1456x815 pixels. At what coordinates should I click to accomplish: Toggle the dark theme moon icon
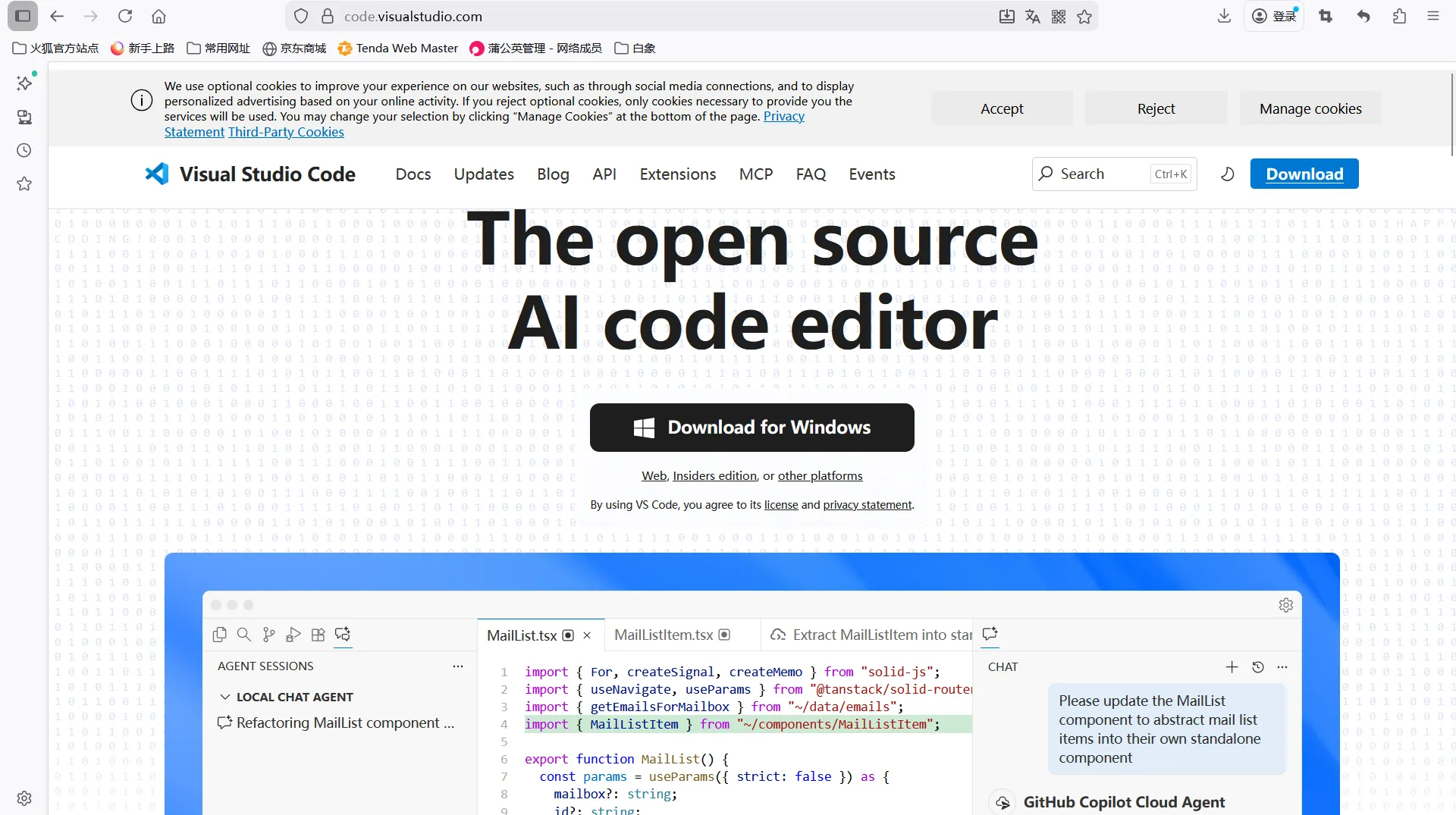click(x=1227, y=174)
